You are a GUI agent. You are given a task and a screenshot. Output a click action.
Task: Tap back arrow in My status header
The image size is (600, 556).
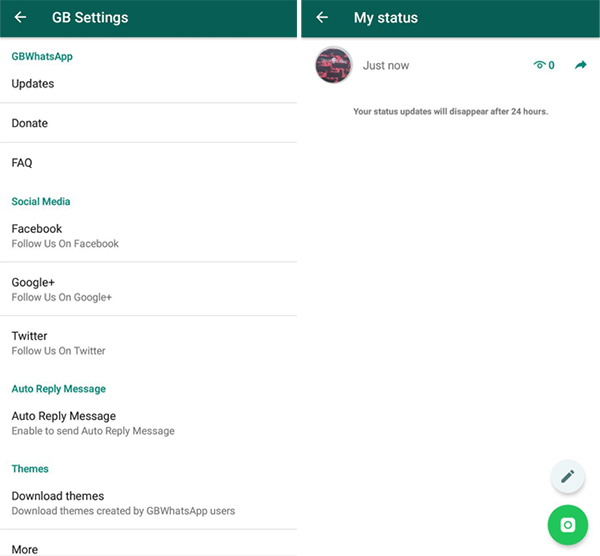(x=322, y=17)
